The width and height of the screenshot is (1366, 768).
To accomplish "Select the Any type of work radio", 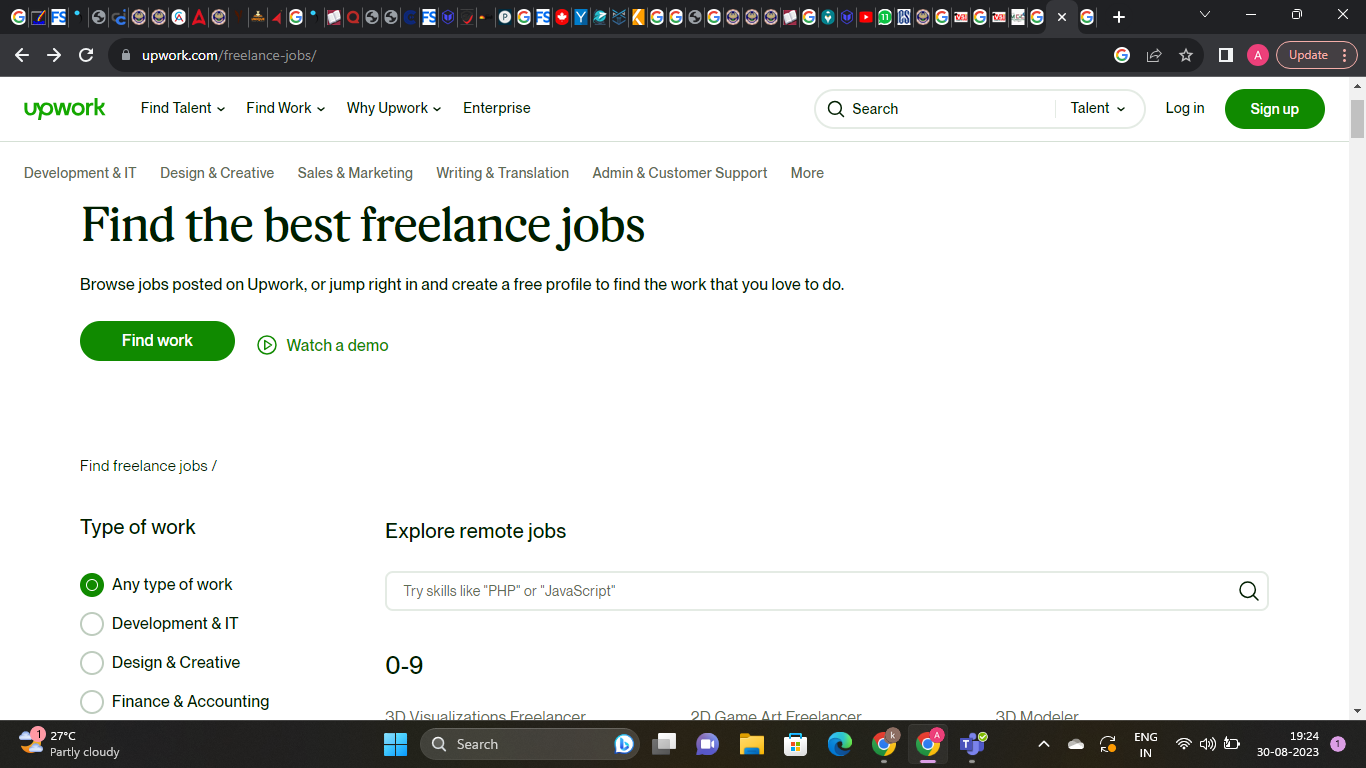I will [x=92, y=585].
